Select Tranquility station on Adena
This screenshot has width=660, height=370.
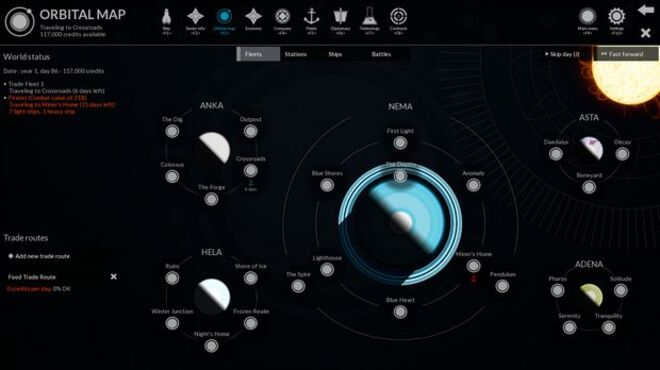(x=608, y=327)
